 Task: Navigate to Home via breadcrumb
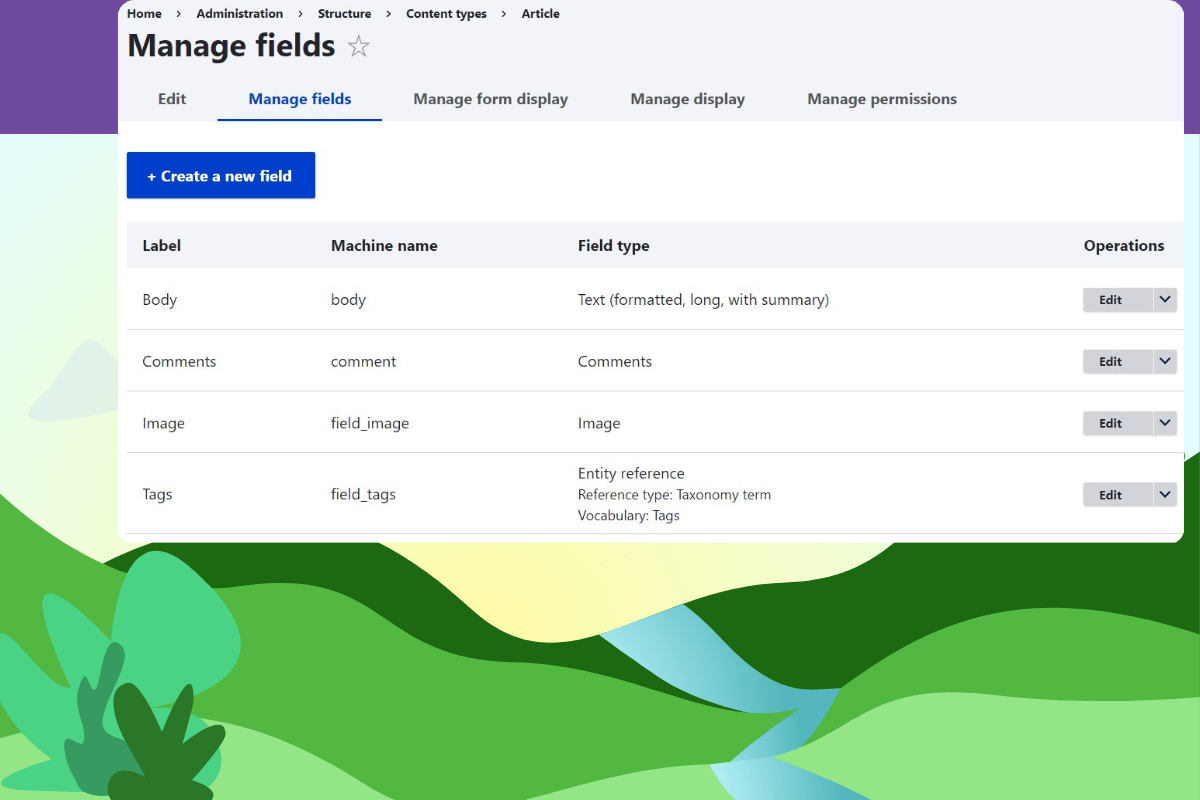click(143, 13)
